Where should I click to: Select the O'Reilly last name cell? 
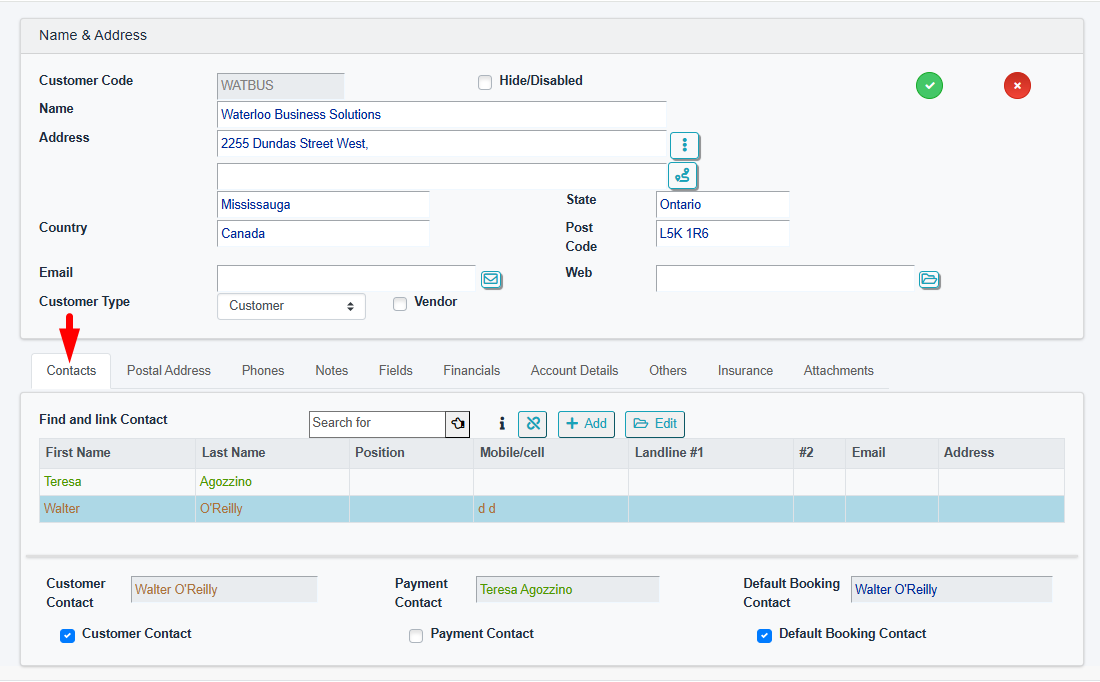coord(272,509)
